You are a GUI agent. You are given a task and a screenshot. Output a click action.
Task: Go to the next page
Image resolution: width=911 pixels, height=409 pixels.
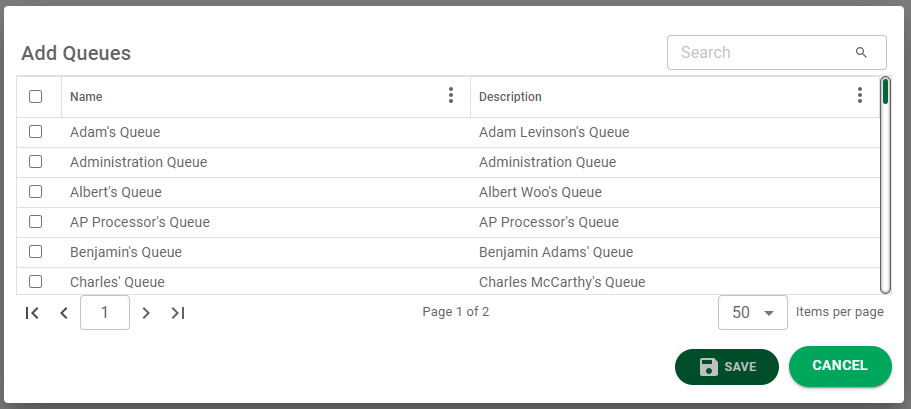click(146, 313)
